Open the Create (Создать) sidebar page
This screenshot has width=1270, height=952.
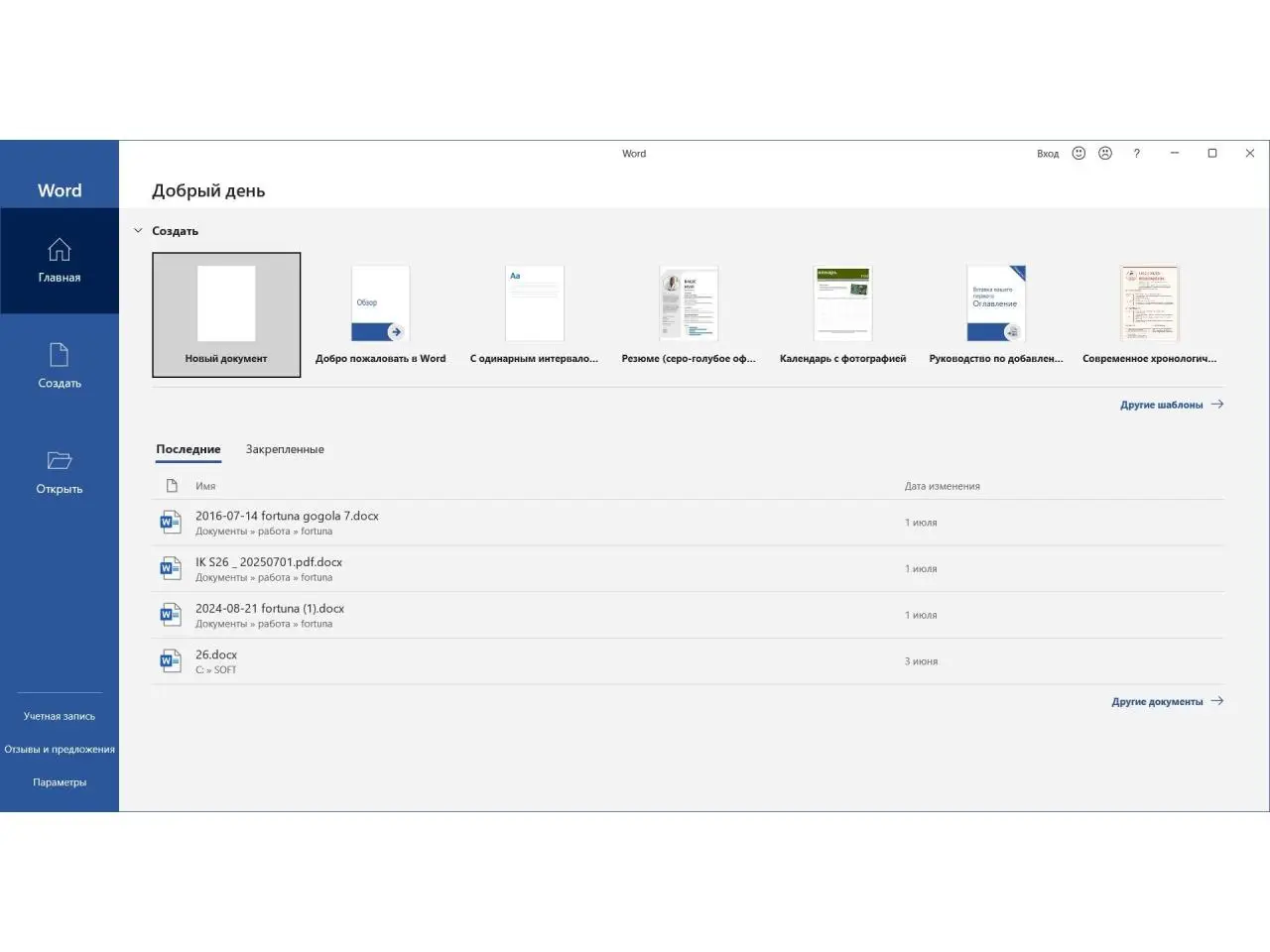pos(60,366)
